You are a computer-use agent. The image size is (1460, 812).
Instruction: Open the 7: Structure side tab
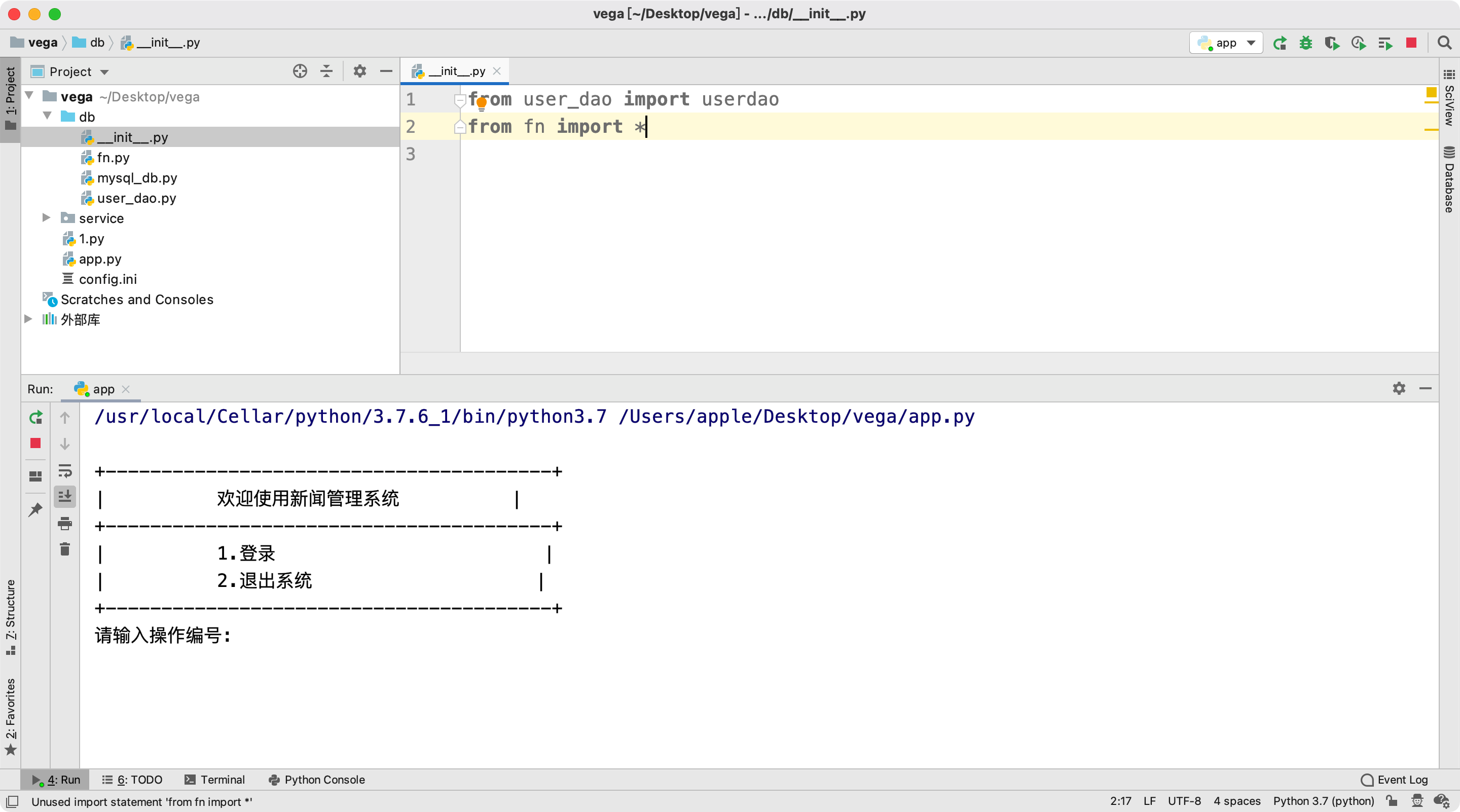10,618
